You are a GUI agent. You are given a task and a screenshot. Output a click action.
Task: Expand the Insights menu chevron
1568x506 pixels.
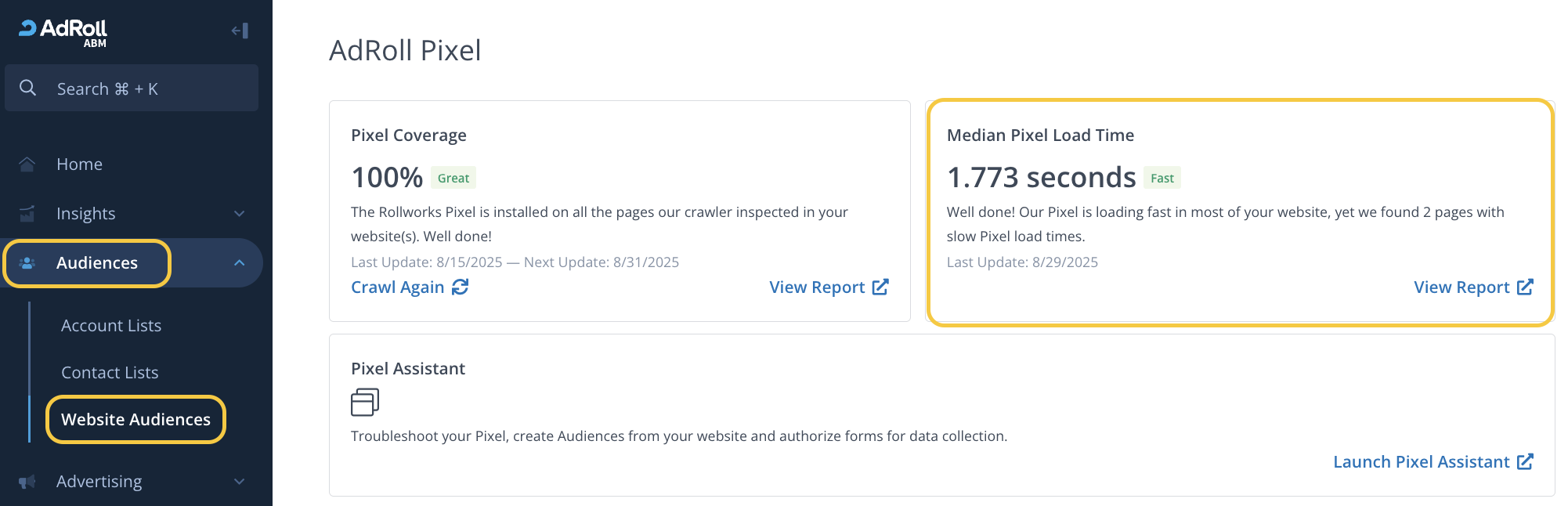tap(240, 213)
